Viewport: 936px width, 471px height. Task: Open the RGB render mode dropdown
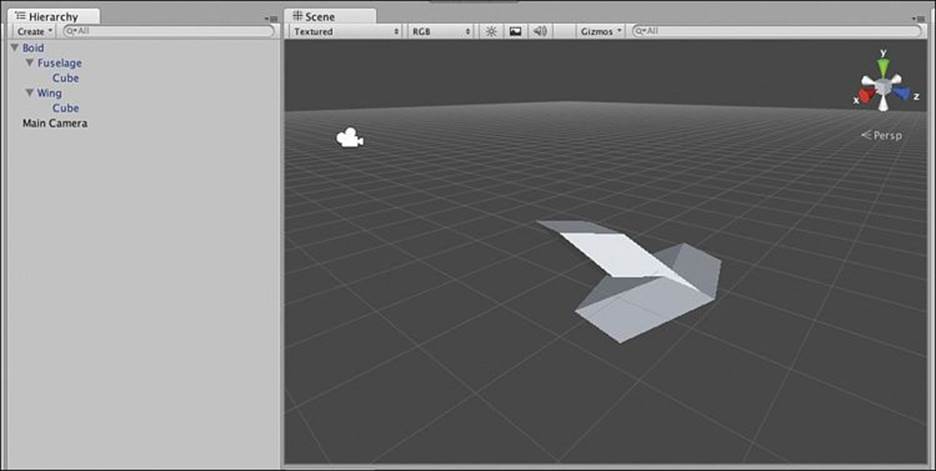pos(441,31)
